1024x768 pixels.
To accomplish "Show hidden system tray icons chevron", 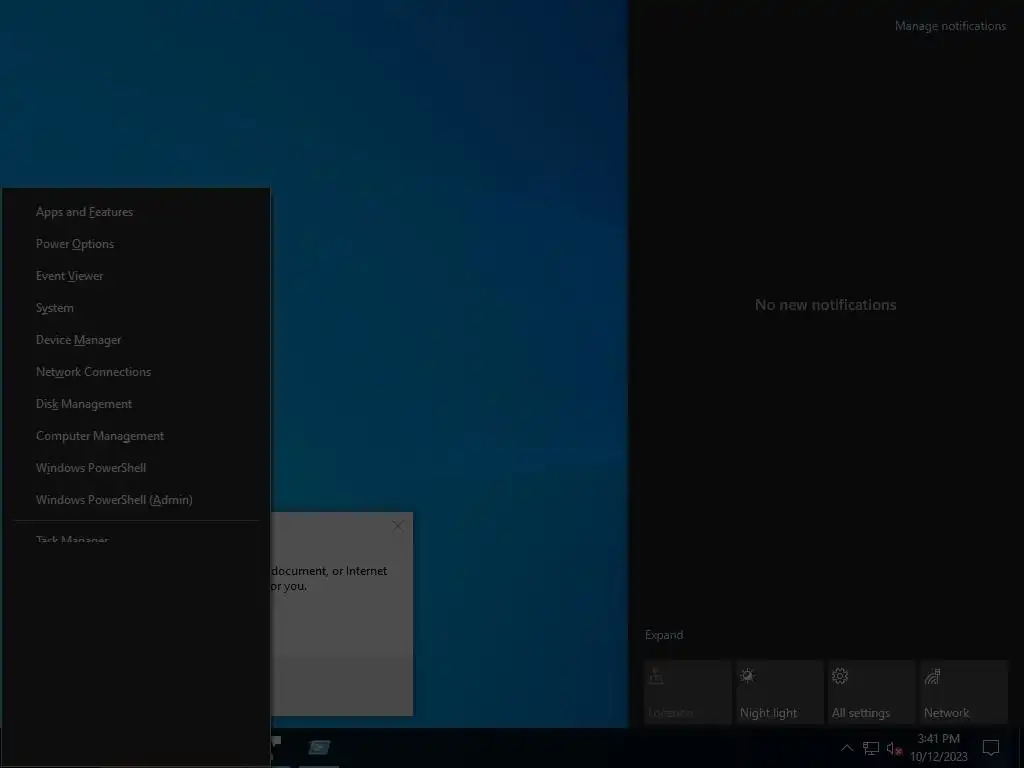I will point(846,748).
